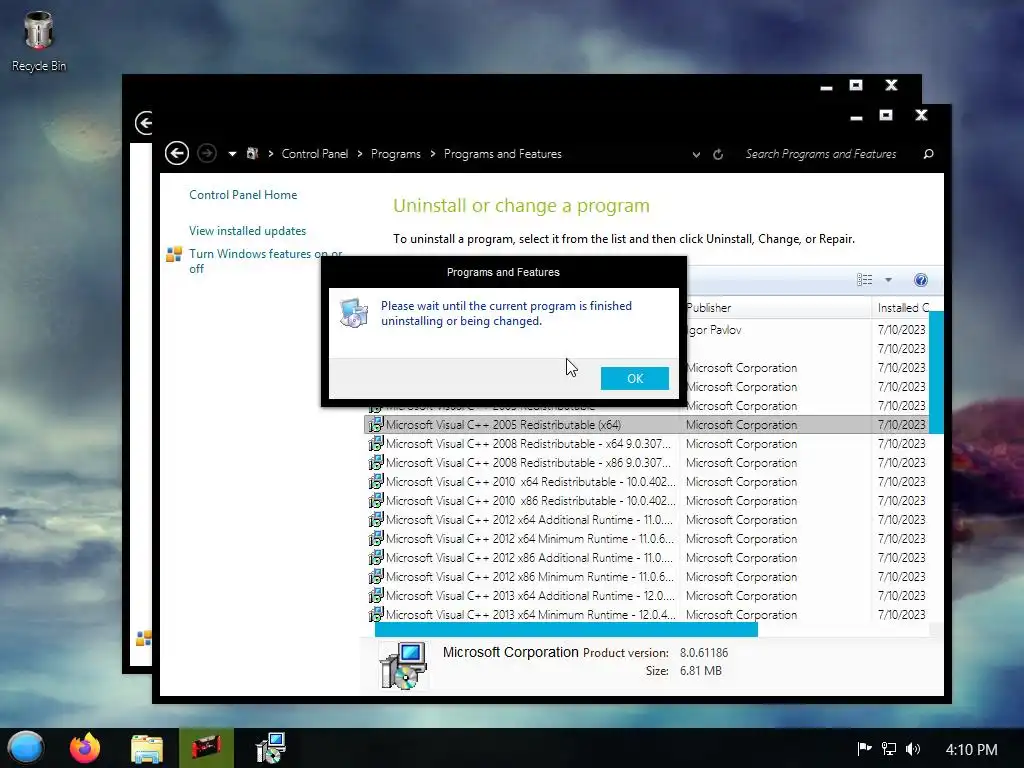The image size is (1024, 768).
Task: Click the vertical scrollbar of the program list
Action: pyautogui.click(x=936, y=372)
